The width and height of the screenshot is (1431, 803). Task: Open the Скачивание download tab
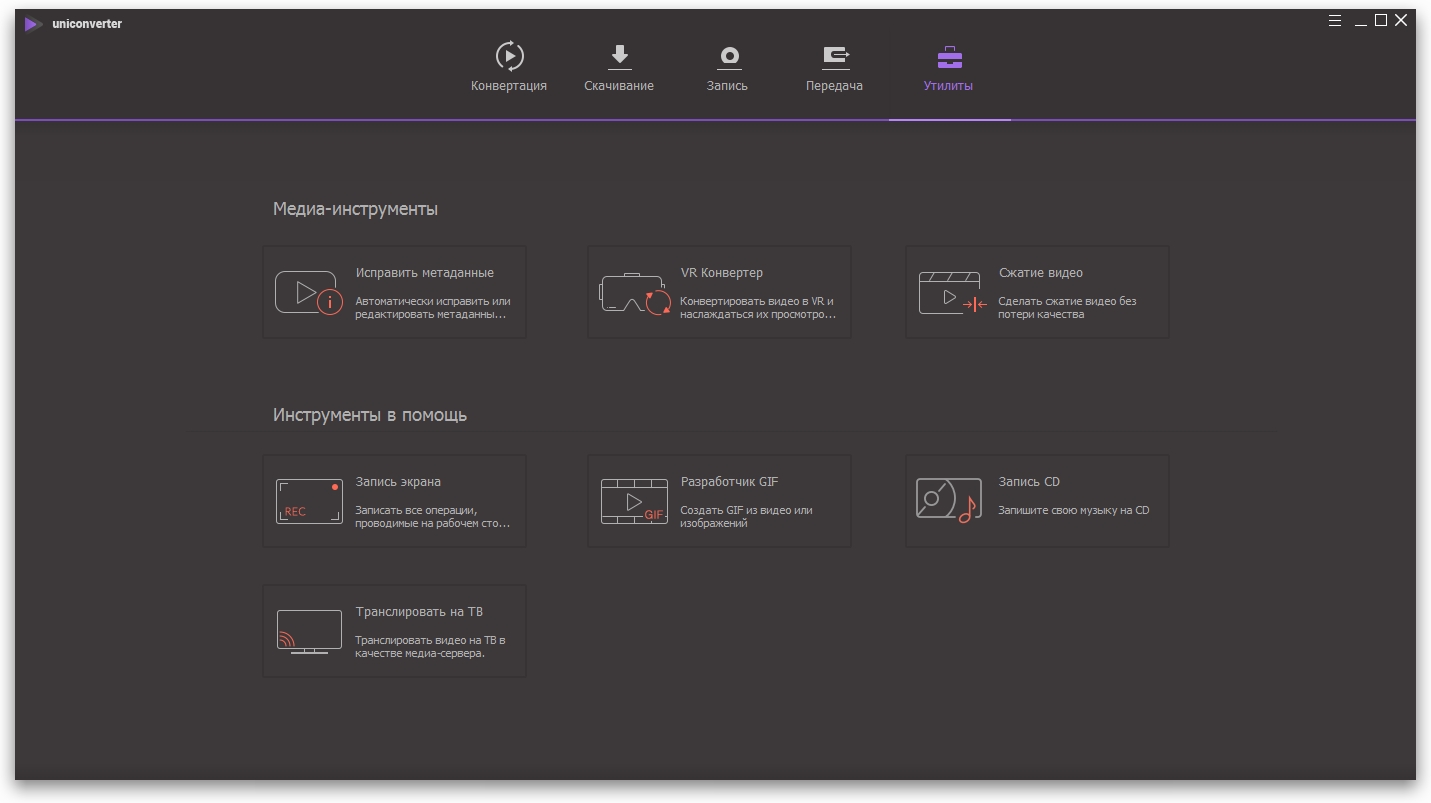coord(619,67)
